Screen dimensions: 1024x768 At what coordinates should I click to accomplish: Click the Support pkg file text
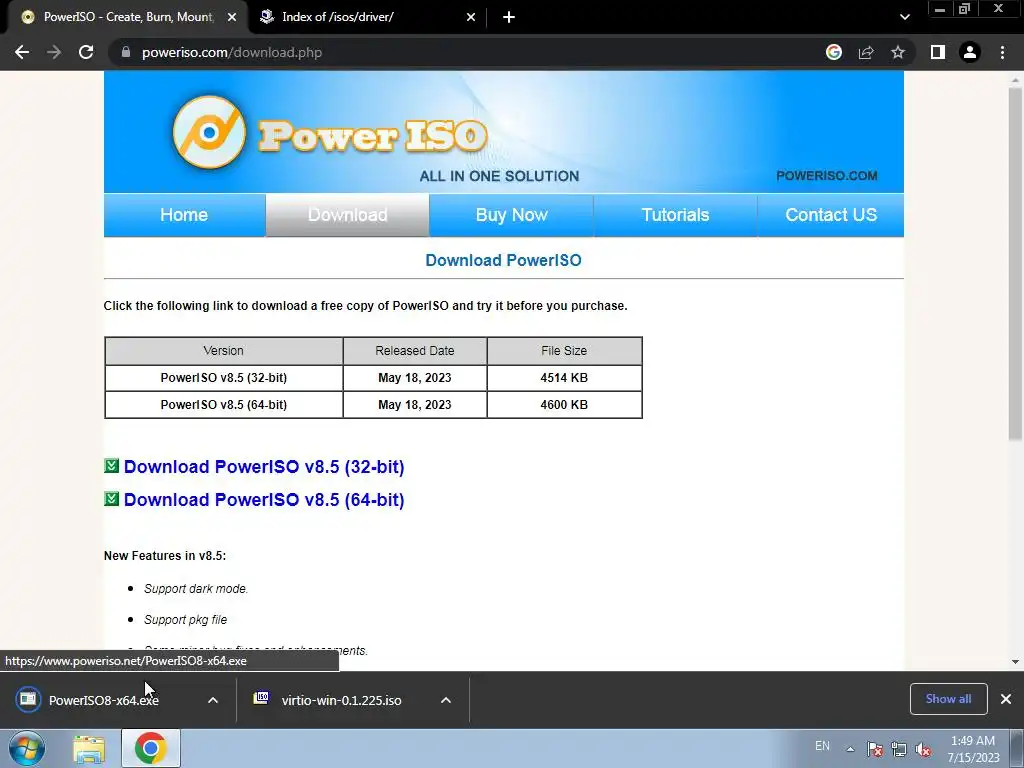point(185,620)
